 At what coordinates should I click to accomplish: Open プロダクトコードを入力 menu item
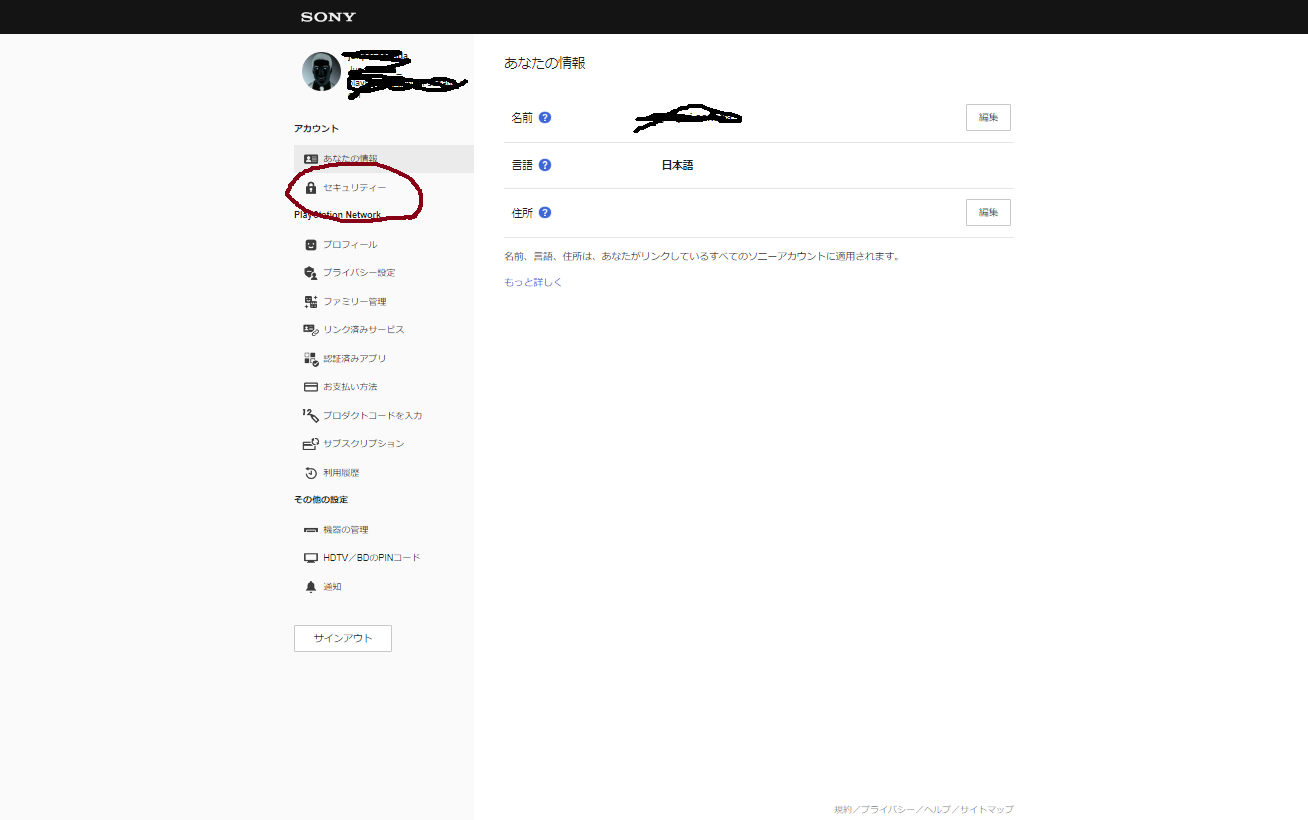click(372, 415)
